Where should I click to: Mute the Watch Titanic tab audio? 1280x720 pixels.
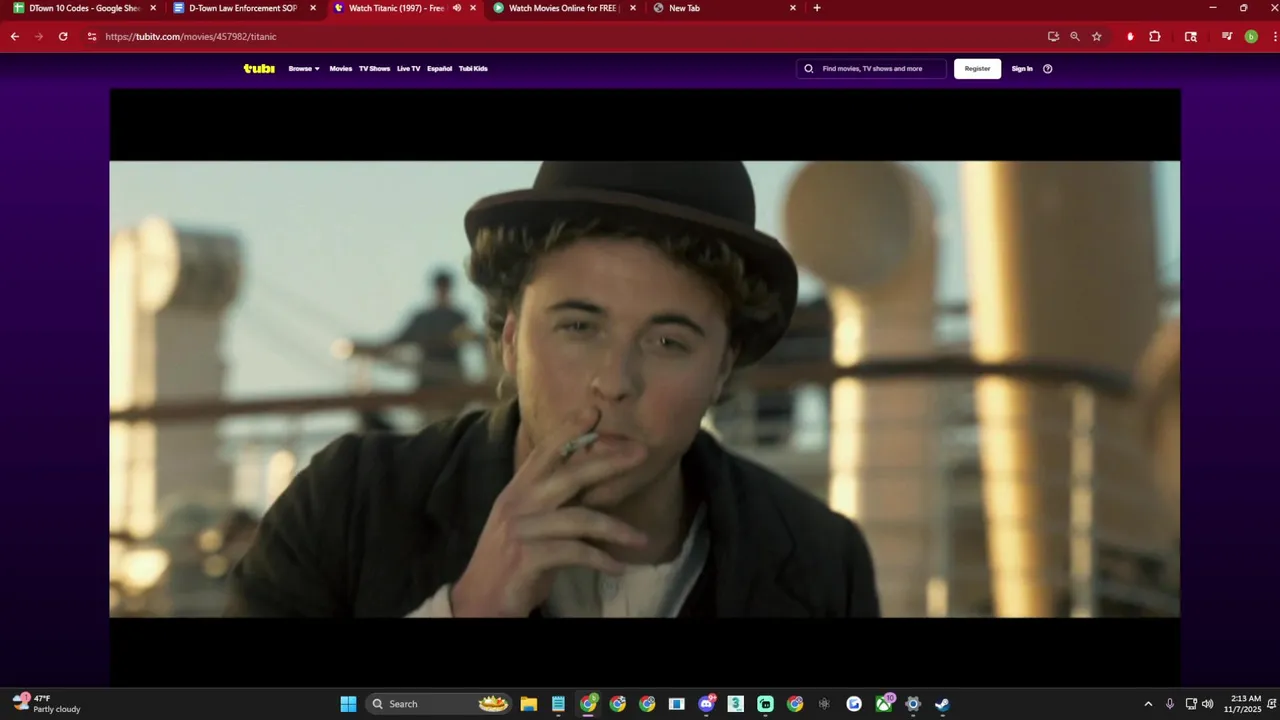457,8
